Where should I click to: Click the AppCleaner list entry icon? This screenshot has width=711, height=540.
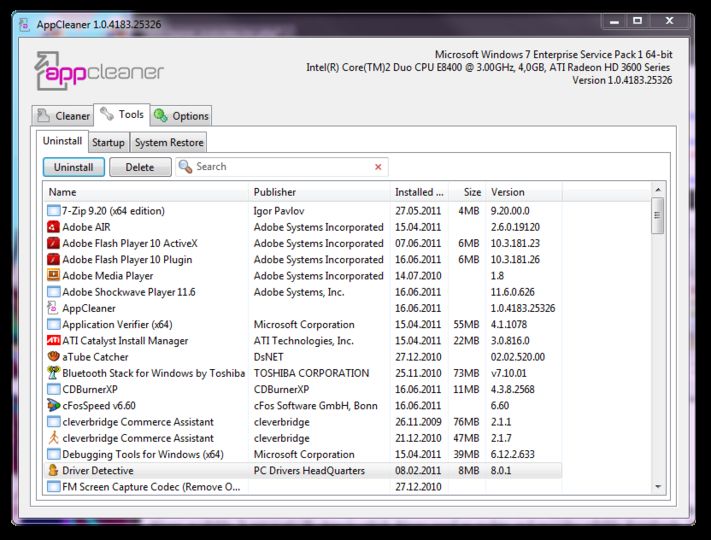54,308
